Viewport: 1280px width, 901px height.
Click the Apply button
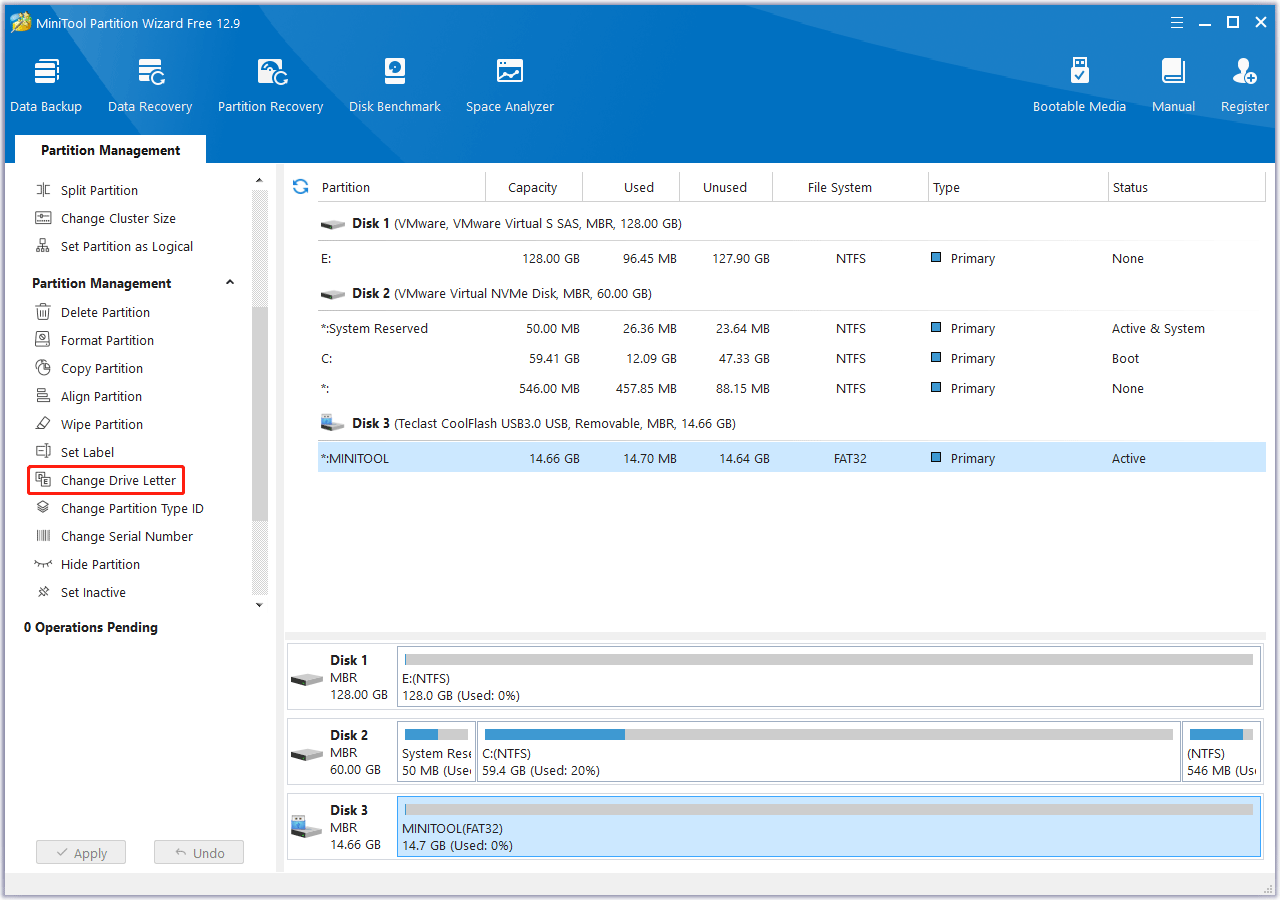[81, 853]
